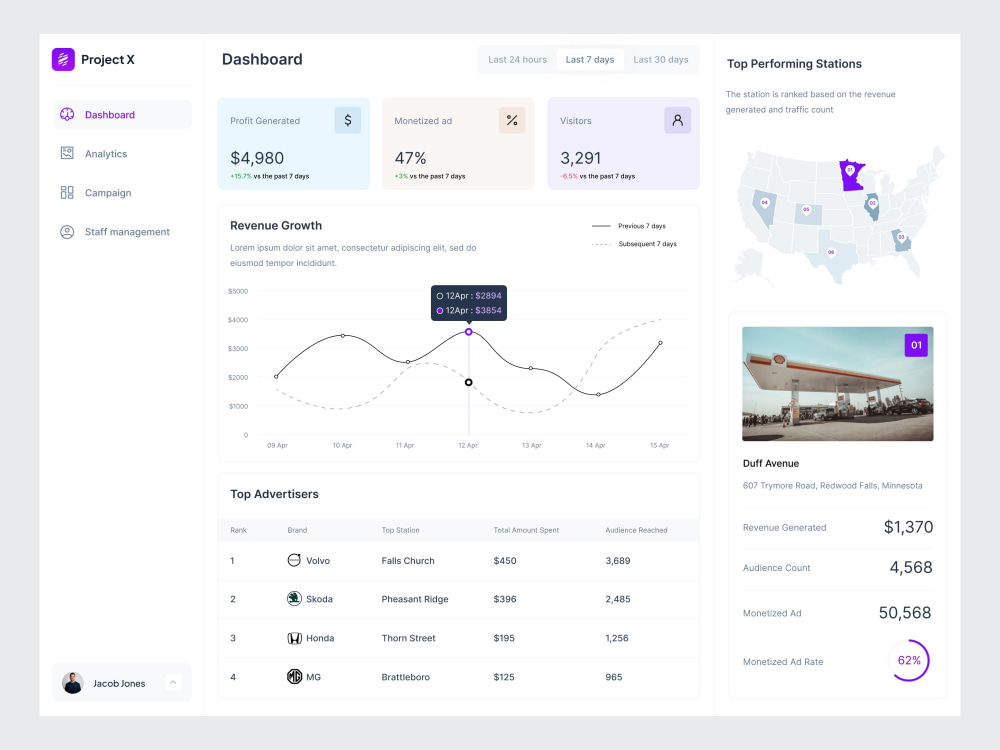Click the $450 amount for Volvo
Screen dimensions: 1000x750
505,561
